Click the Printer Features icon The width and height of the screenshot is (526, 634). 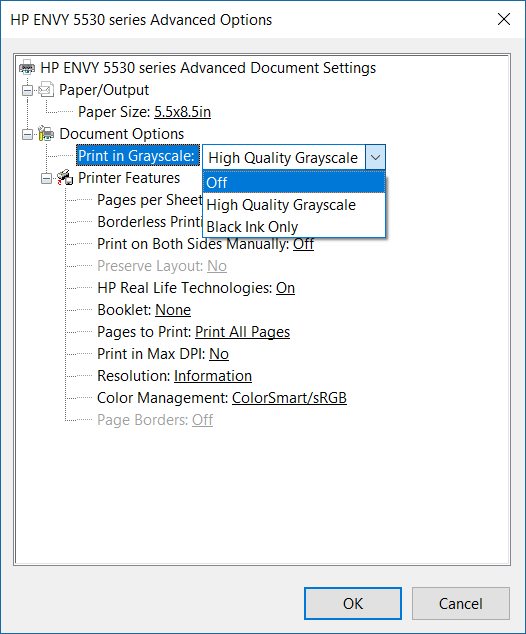click(x=65, y=178)
